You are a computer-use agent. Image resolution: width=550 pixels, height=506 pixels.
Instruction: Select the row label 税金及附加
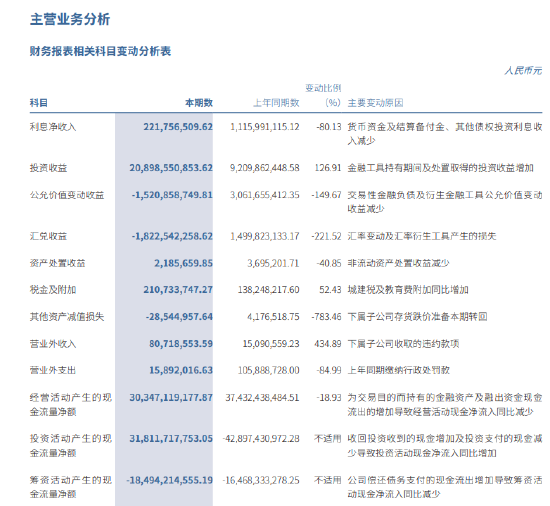pyautogui.click(x=53, y=290)
